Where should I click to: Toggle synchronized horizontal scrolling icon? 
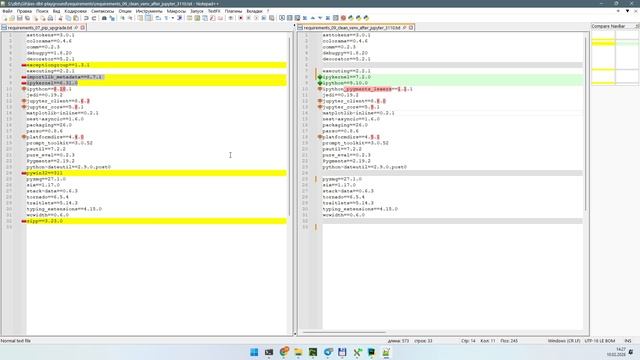point(148,18)
